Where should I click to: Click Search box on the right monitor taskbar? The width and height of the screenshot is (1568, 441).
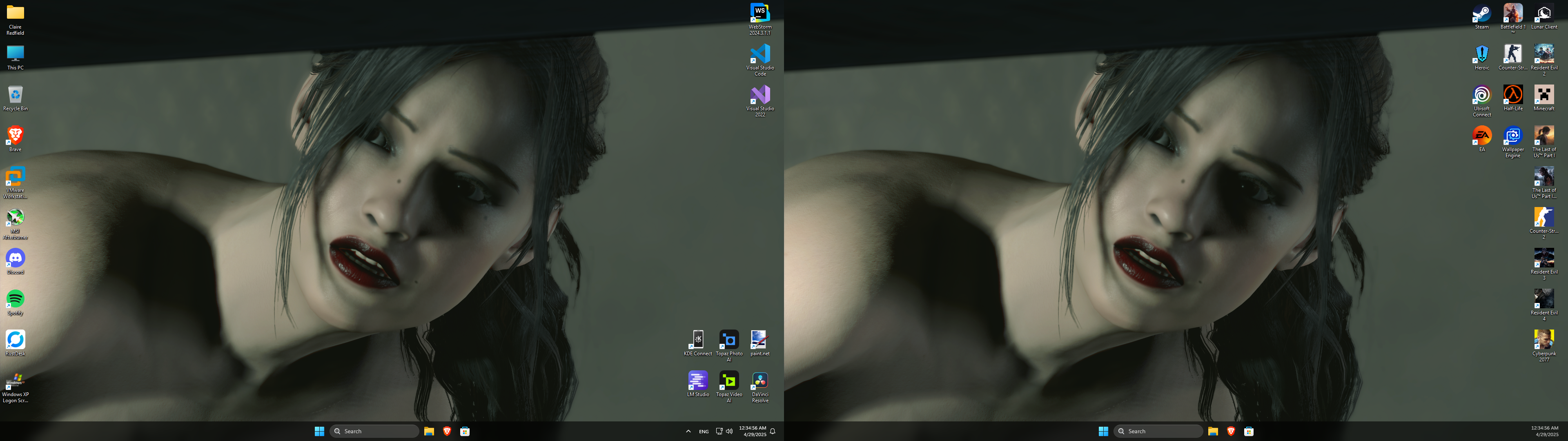click(1158, 431)
